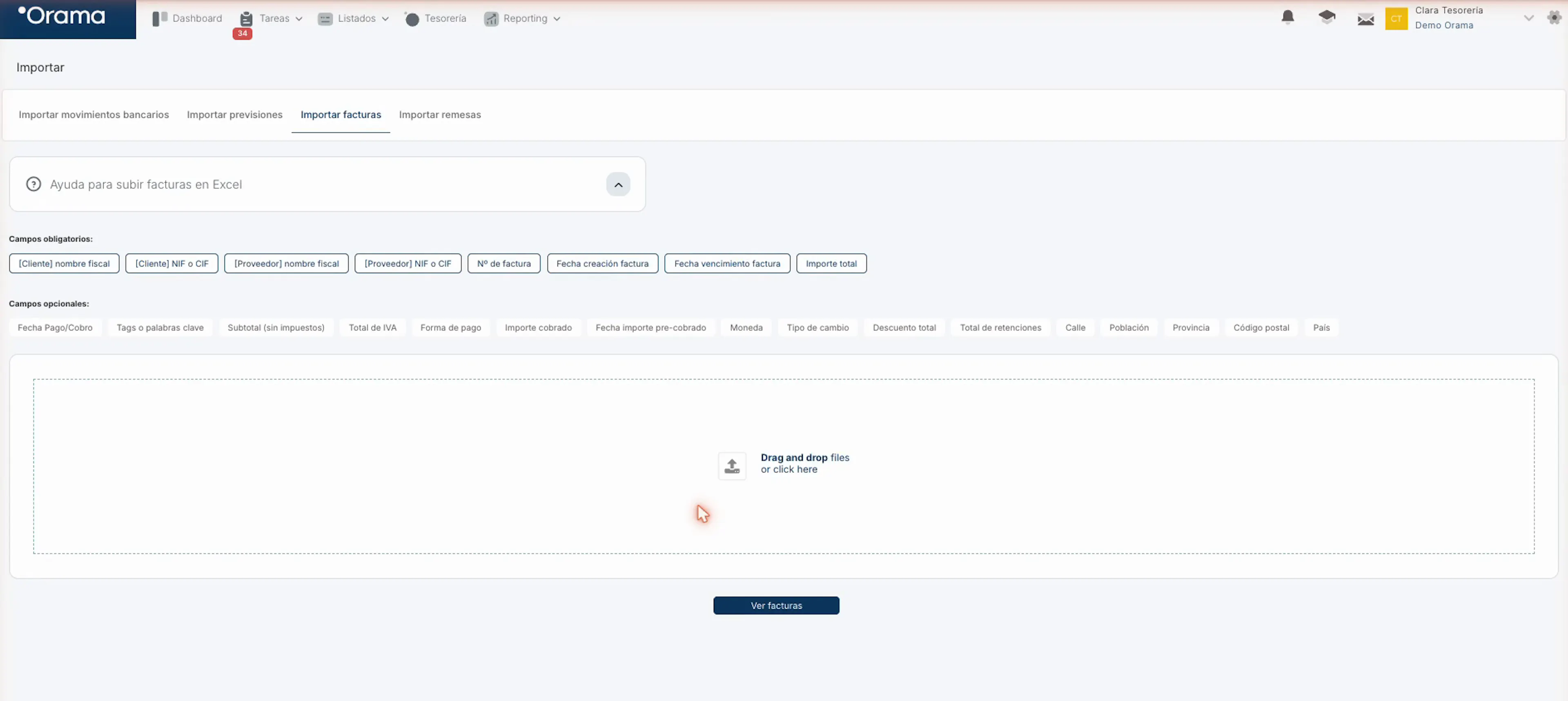The image size is (1568, 701).
Task: Collapse the Excel help panel chevron
Action: tap(618, 185)
